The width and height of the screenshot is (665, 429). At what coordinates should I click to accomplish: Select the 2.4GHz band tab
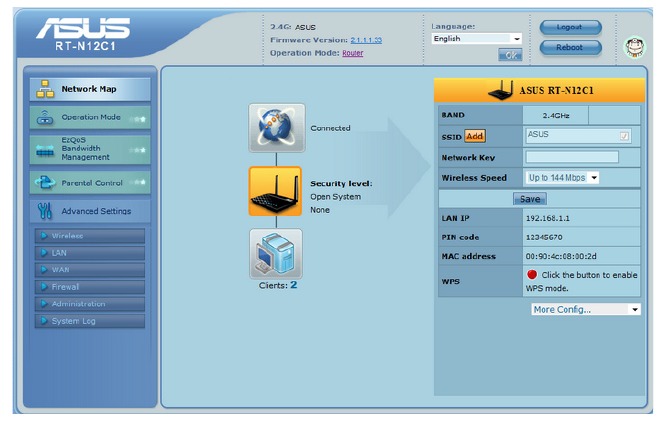tap(556, 115)
